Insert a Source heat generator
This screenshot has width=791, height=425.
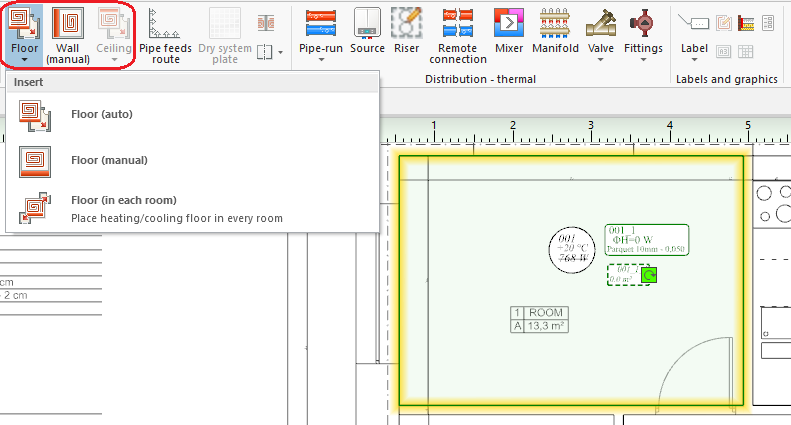367,31
